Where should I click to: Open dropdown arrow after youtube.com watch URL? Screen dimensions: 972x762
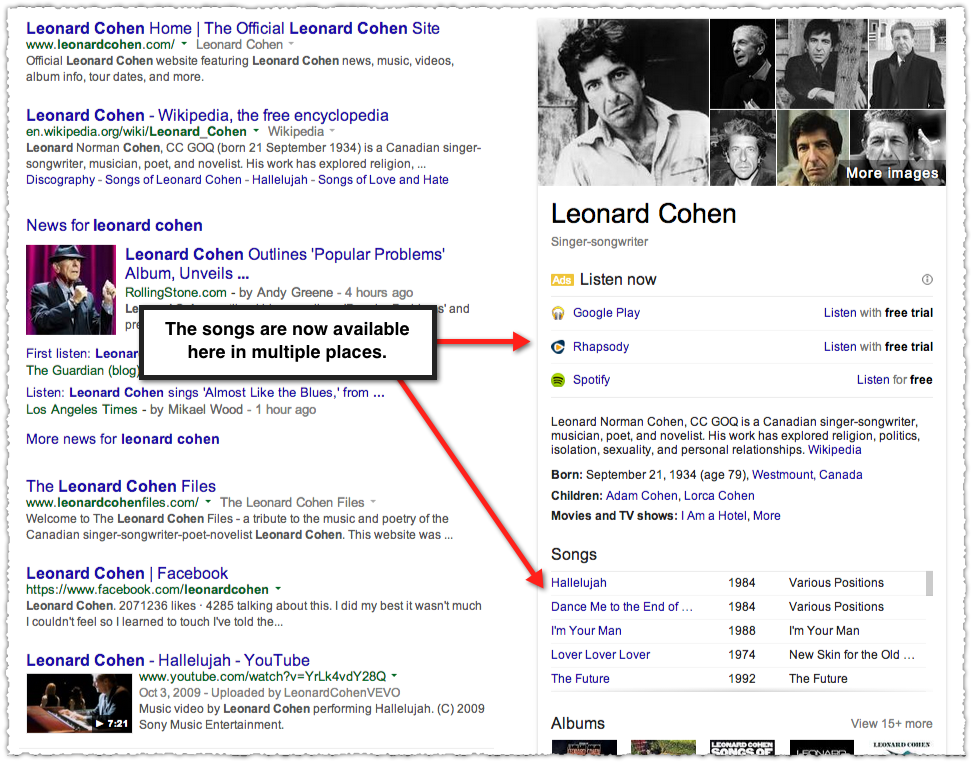394,675
